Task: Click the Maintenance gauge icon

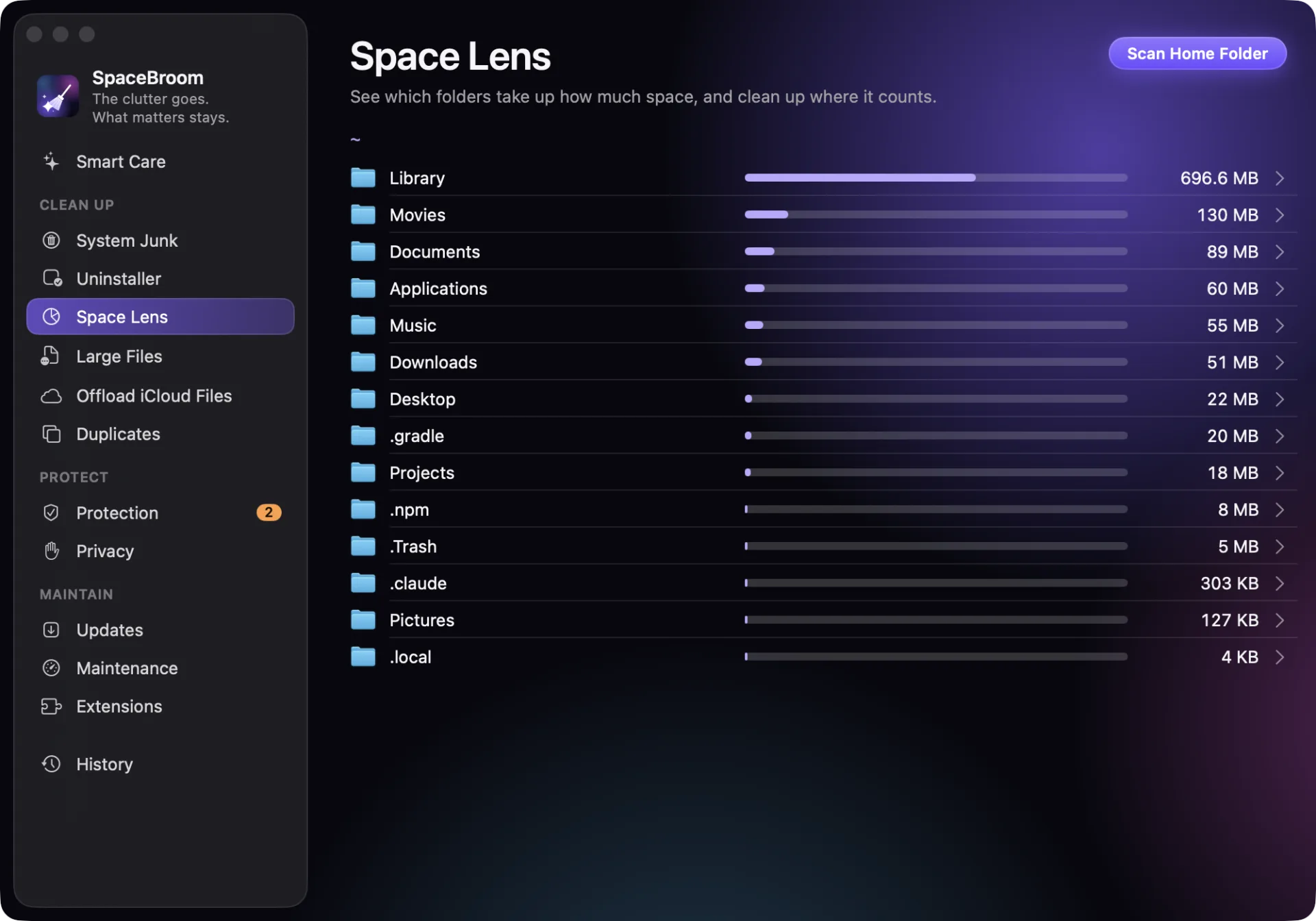Action: [51, 668]
